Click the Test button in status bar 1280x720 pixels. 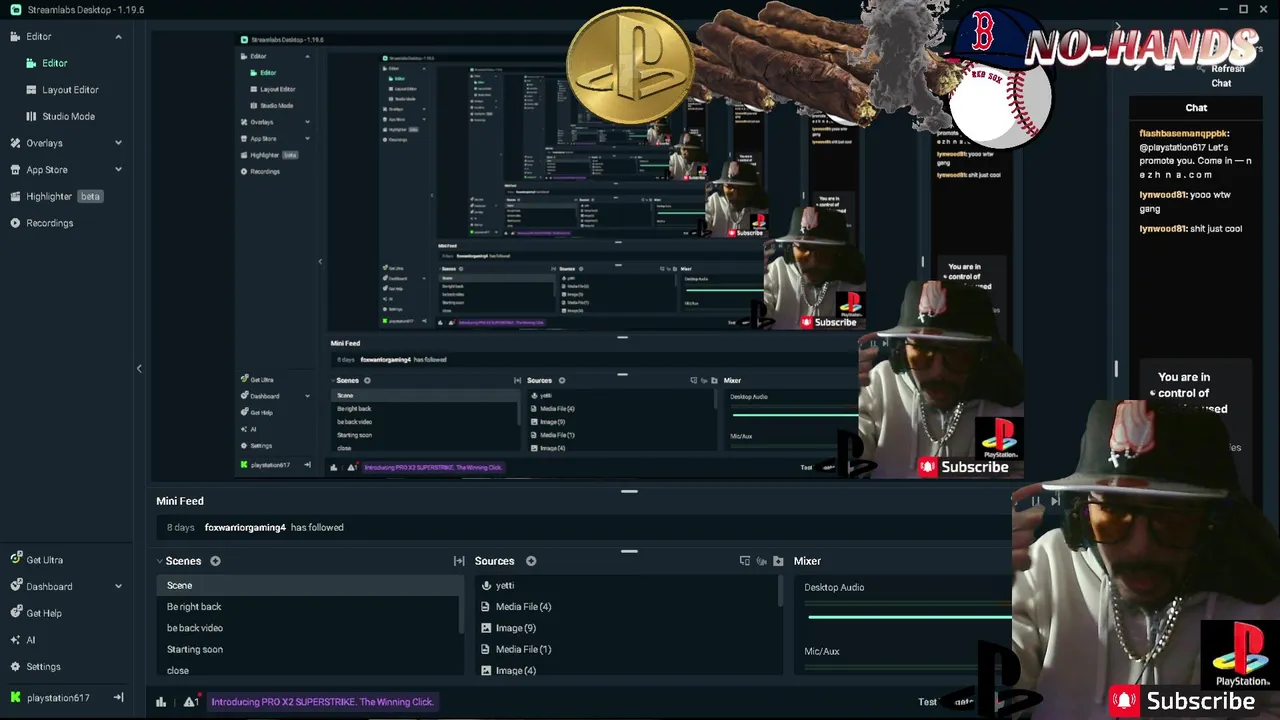pyautogui.click(x=928, y=702)
